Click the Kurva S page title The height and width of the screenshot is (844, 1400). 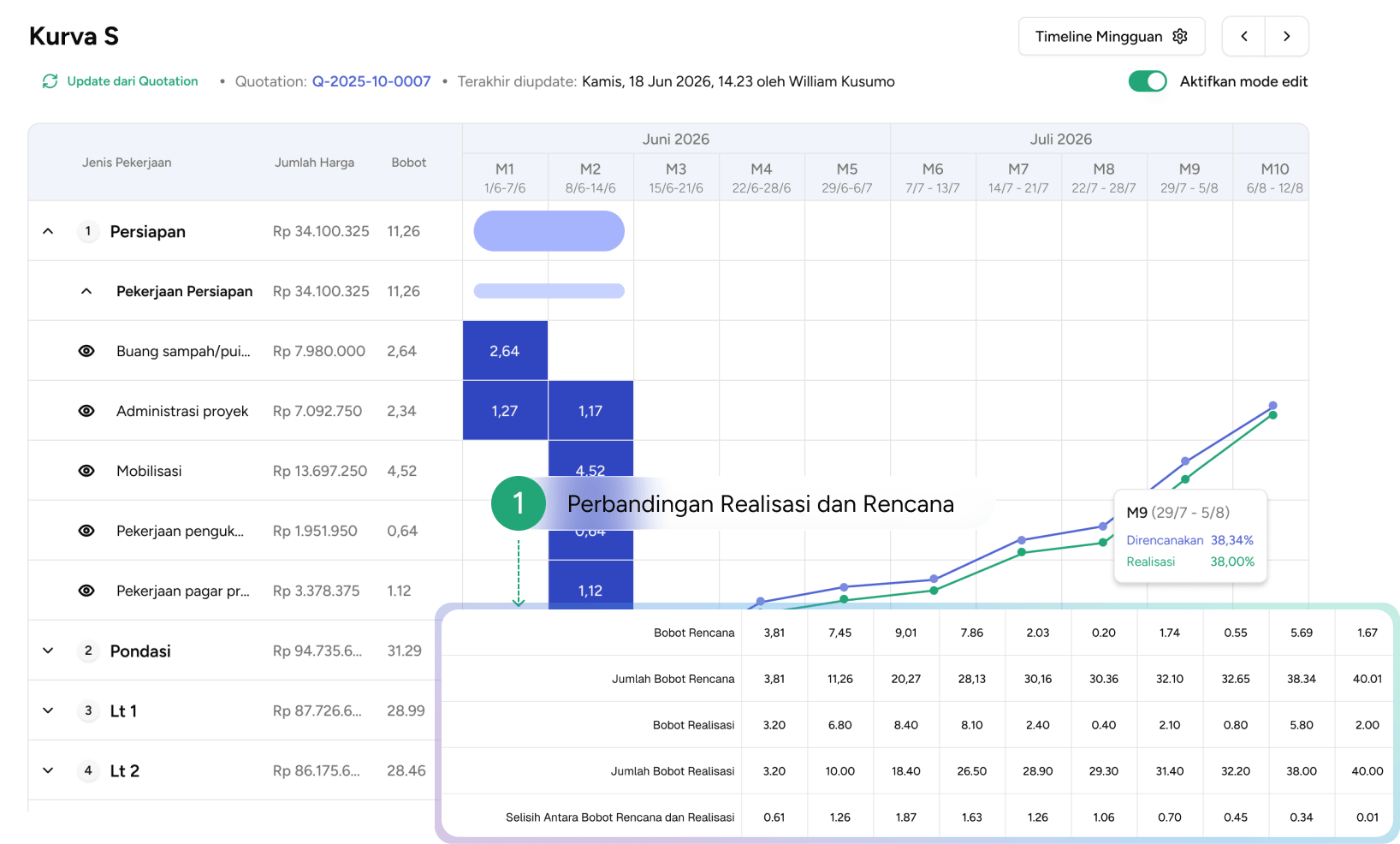coord(74,36)
